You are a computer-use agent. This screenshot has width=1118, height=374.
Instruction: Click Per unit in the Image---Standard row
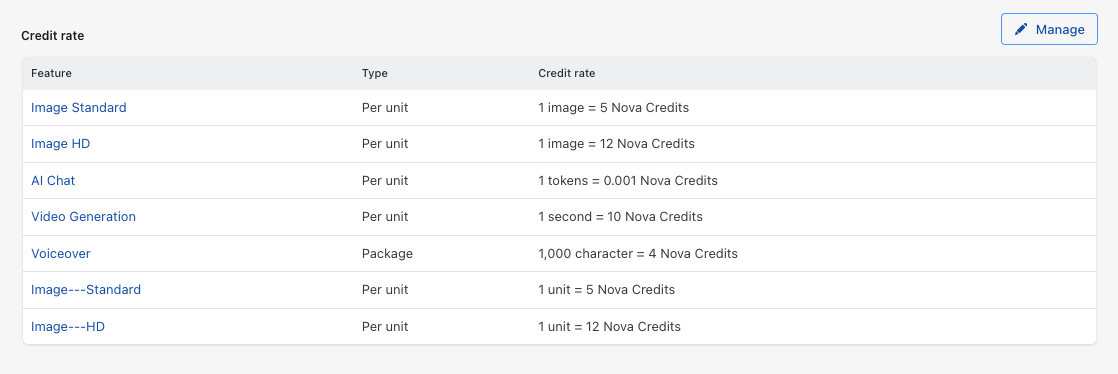coord(385,290)
